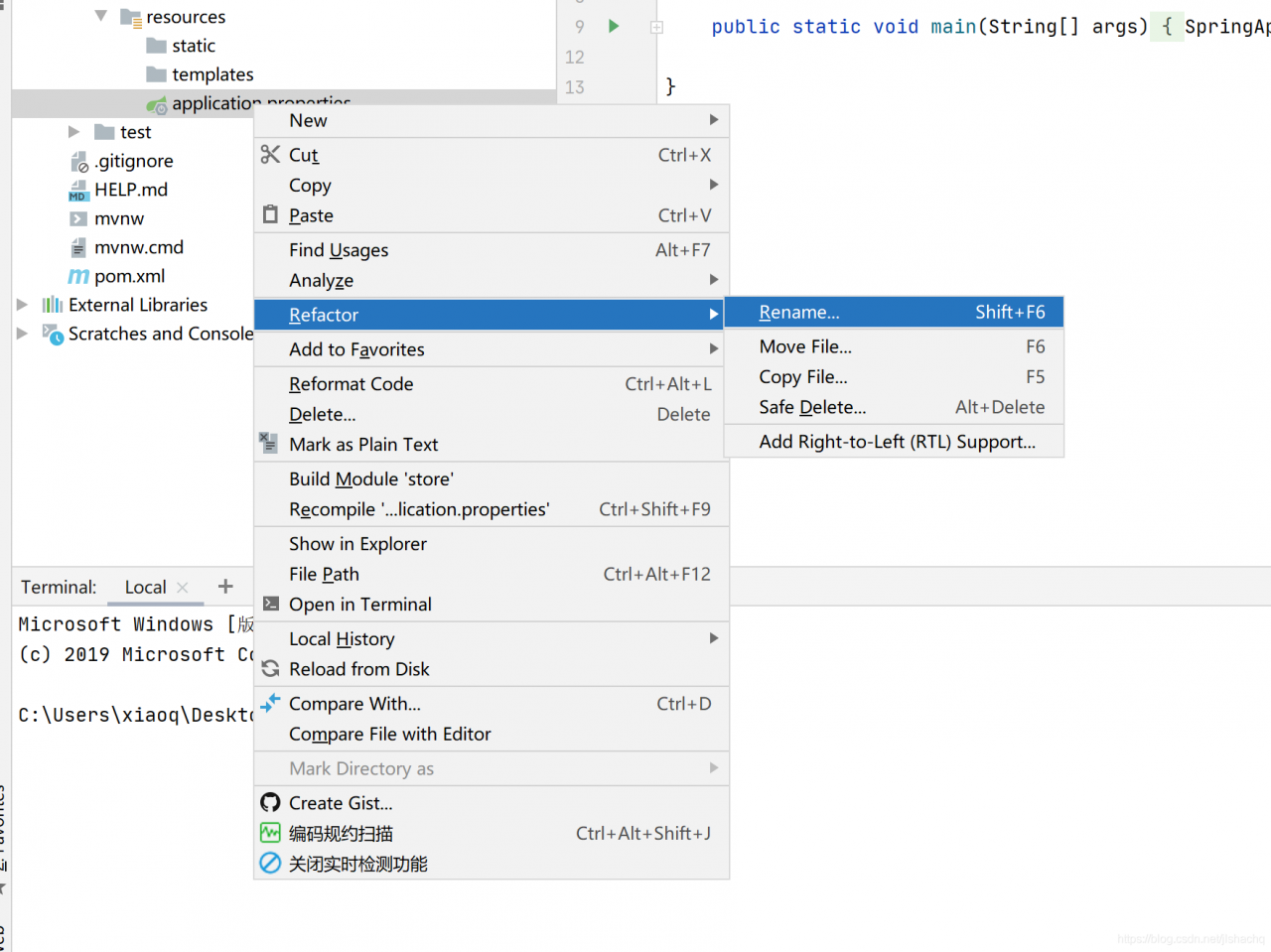Select HELP.md in project tree

130,190
